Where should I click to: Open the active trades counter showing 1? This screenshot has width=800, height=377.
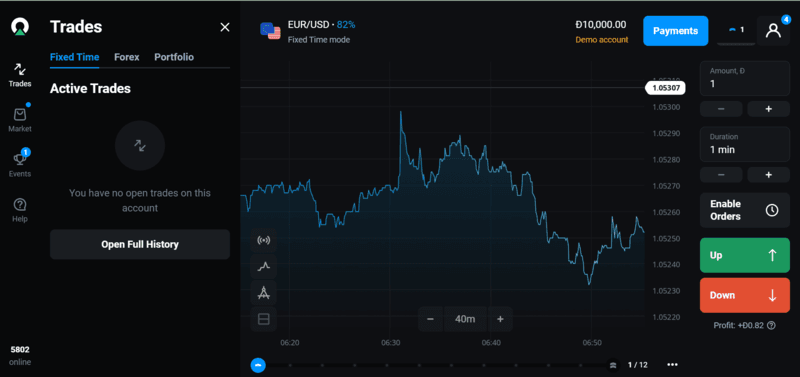pos(736,30)
